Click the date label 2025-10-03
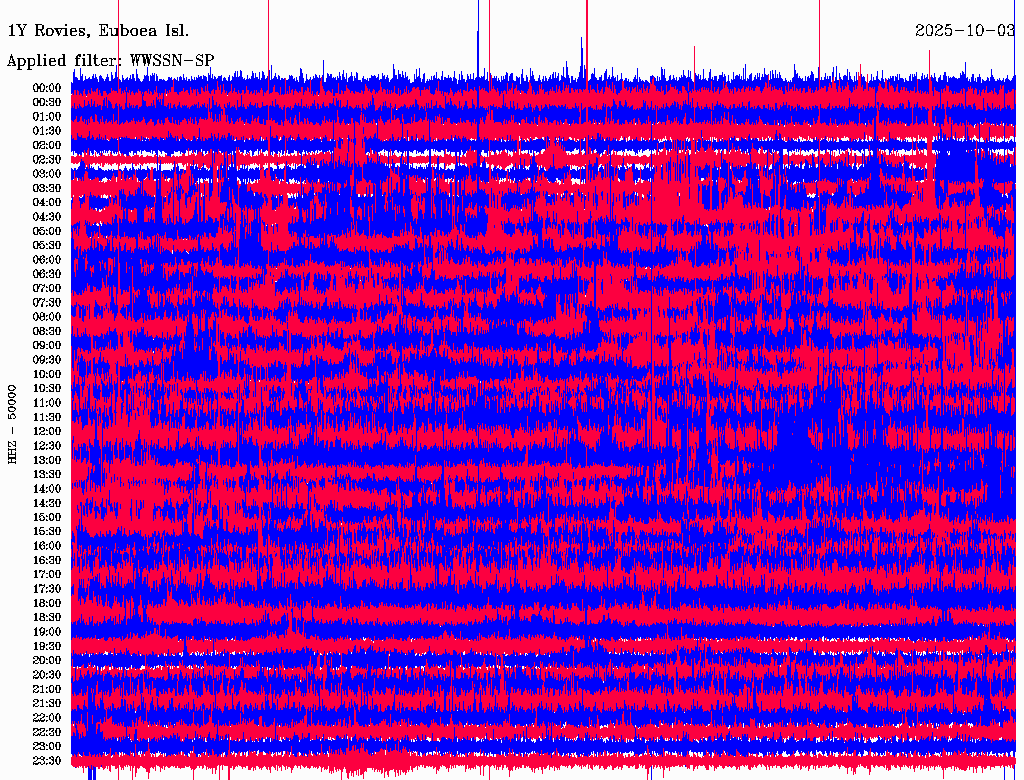The image size is (1024, 780). (965, 30)
